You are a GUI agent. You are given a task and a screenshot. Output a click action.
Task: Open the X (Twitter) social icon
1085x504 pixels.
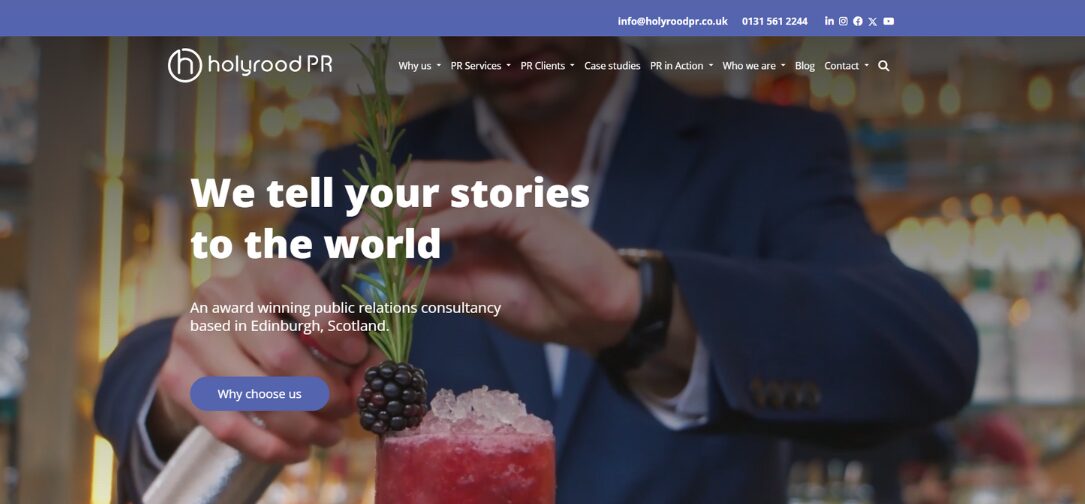click(x=872, y=21)
